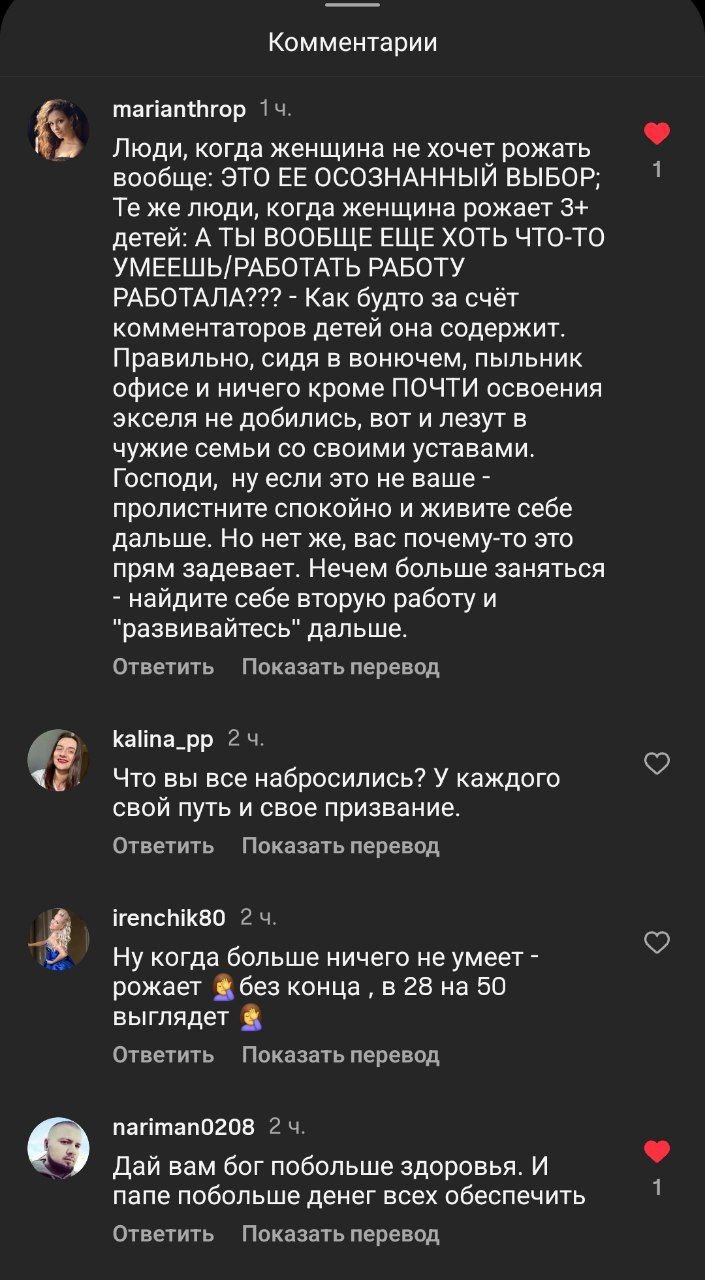The height and width of the screenshot is (1280, 705).
Task: Like irenchik80's comment with the heart
Action: click(656, 942)
